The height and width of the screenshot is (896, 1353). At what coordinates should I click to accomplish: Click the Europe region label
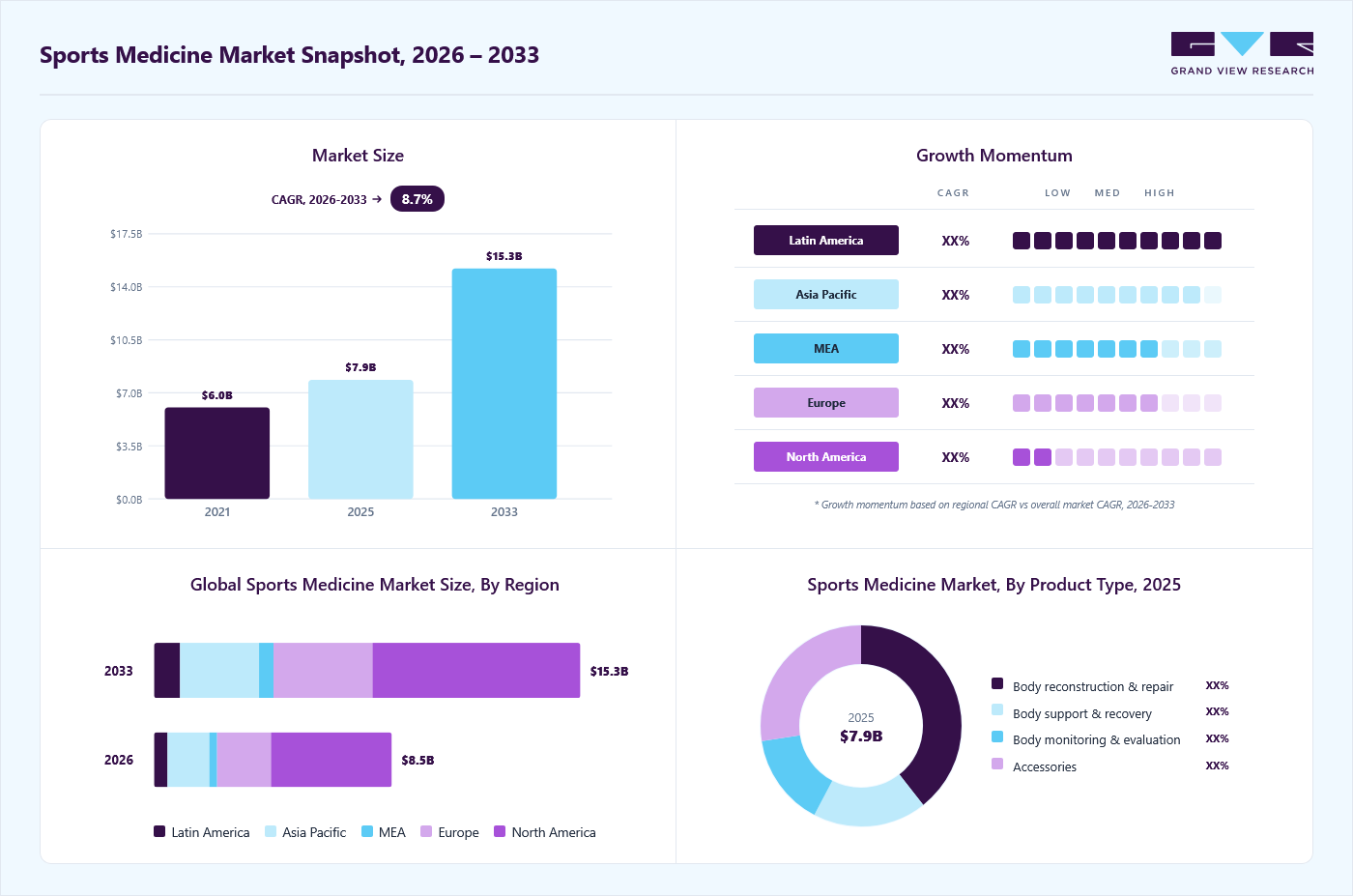tap(826, 403)
